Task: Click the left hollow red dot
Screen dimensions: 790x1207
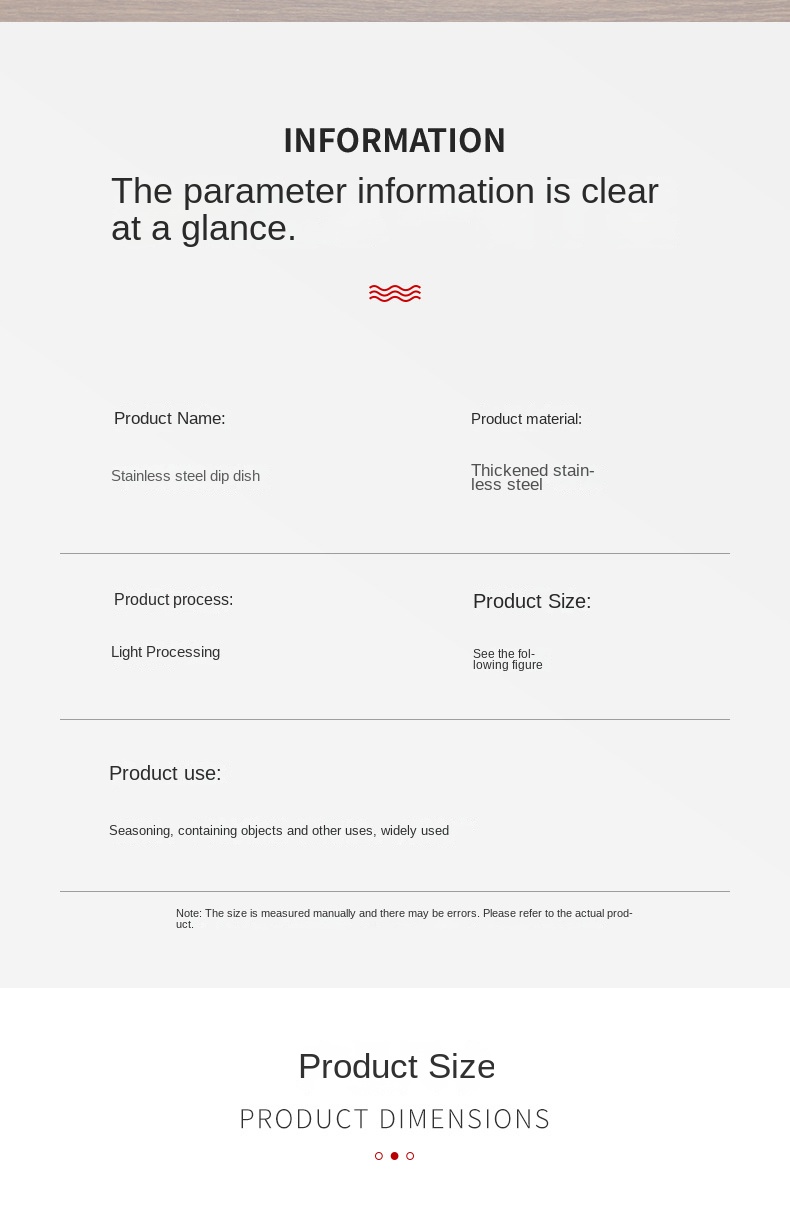Action: (379, 1156)
